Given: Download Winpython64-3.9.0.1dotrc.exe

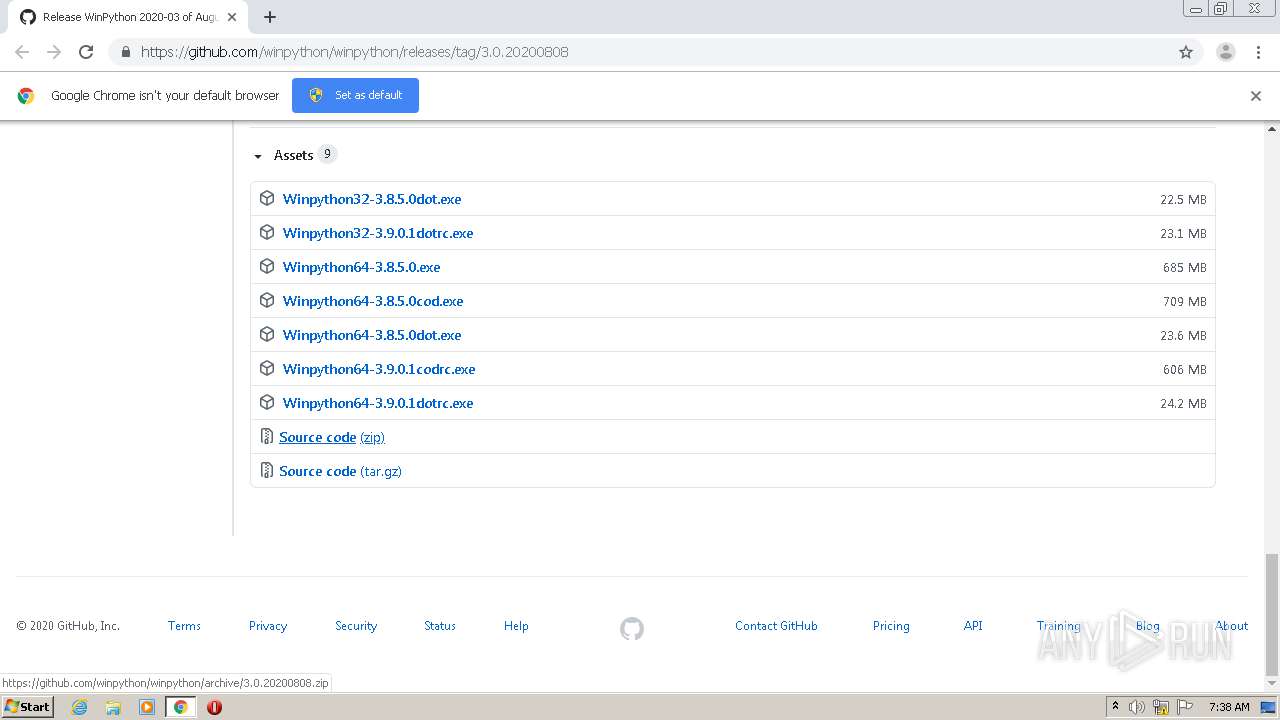Looking at the screenshot, I should [378, 403].
